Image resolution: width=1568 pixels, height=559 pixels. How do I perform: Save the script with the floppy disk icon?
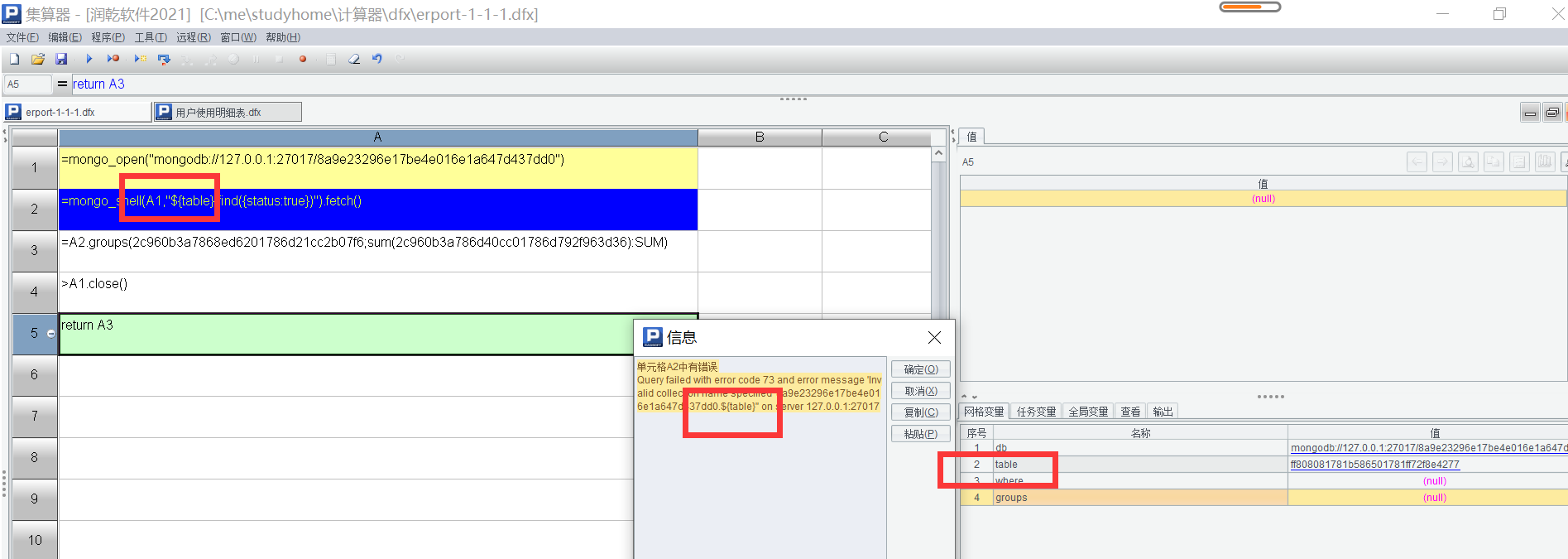[61, 59]
